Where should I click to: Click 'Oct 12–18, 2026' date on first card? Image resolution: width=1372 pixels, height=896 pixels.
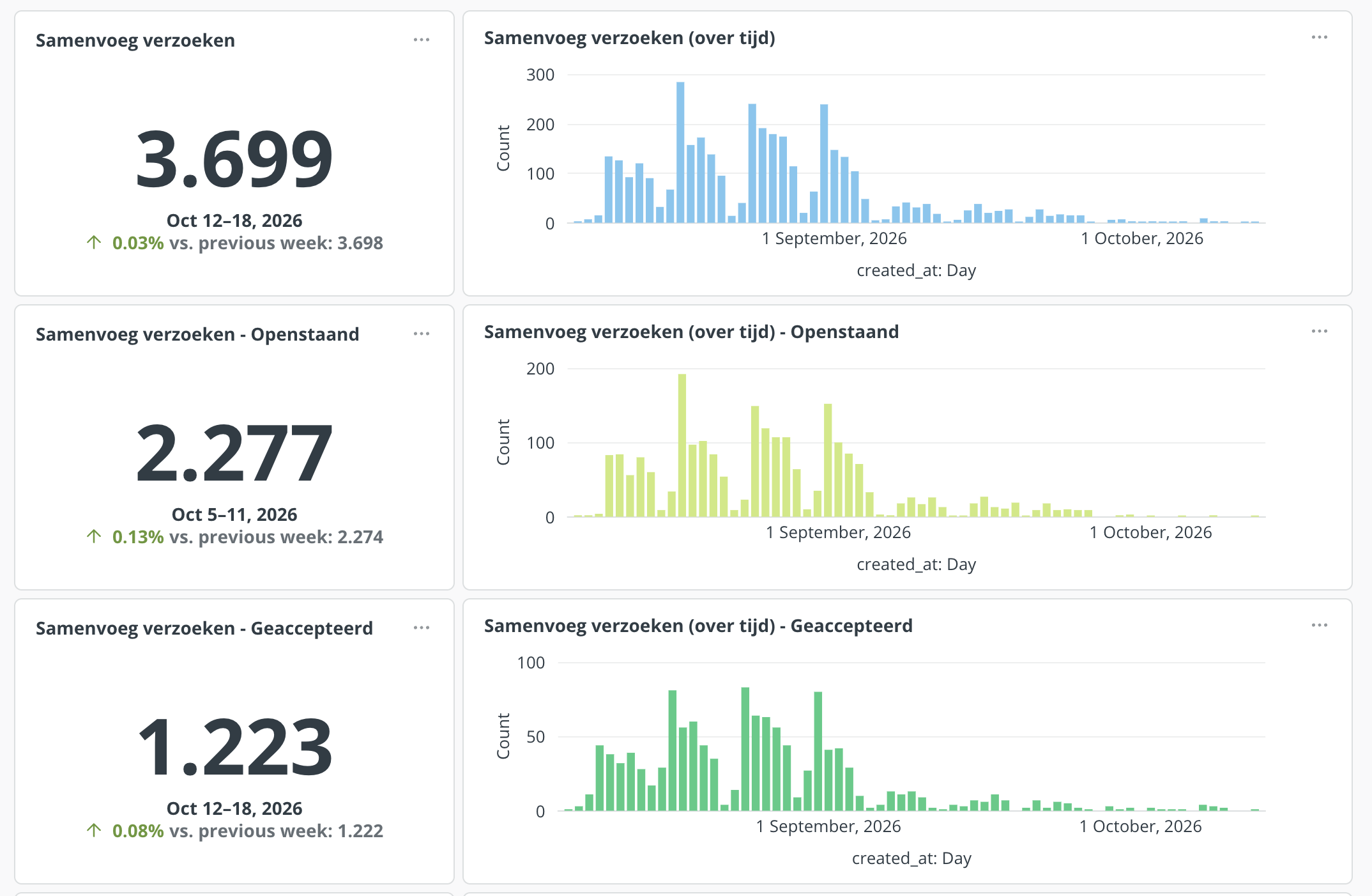point(234,220)
